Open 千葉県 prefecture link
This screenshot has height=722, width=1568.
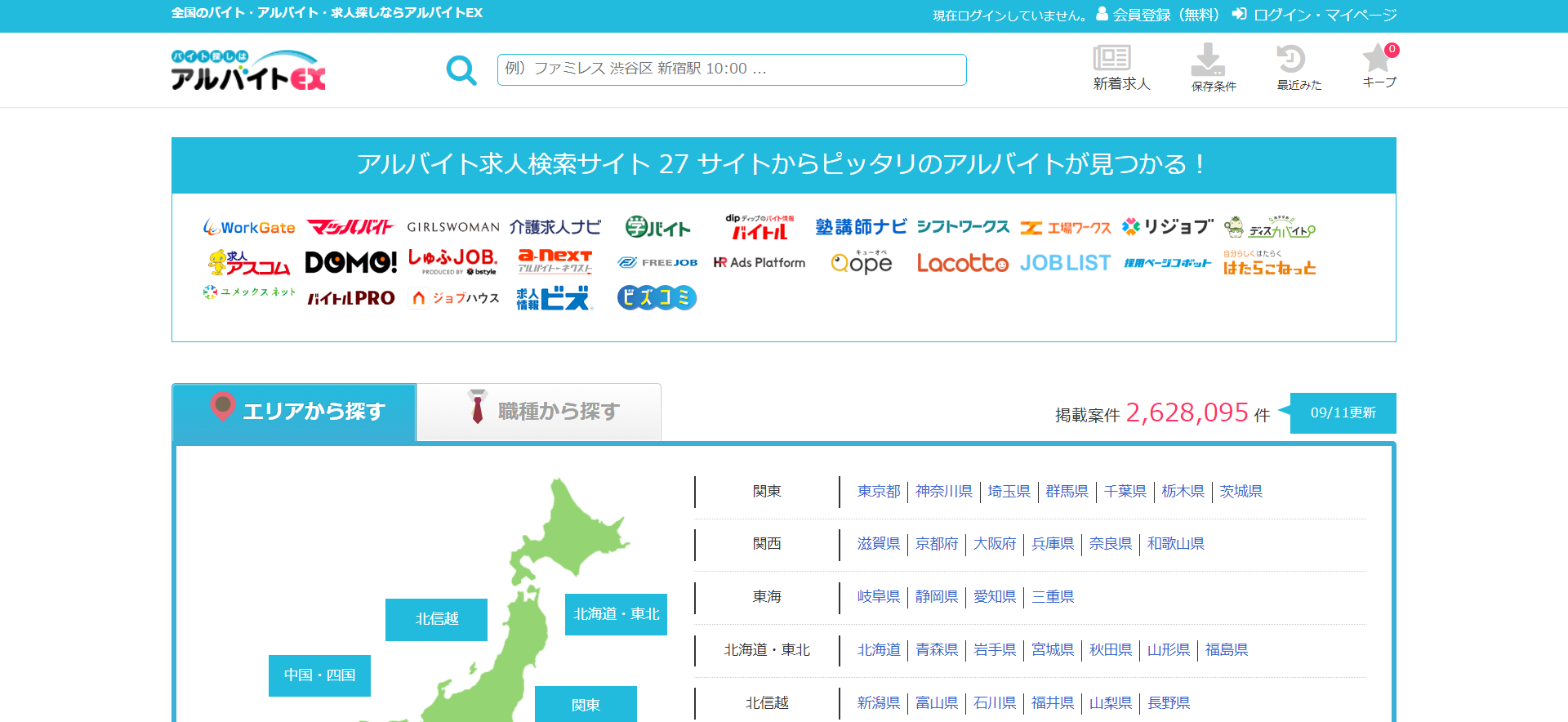1125,491
